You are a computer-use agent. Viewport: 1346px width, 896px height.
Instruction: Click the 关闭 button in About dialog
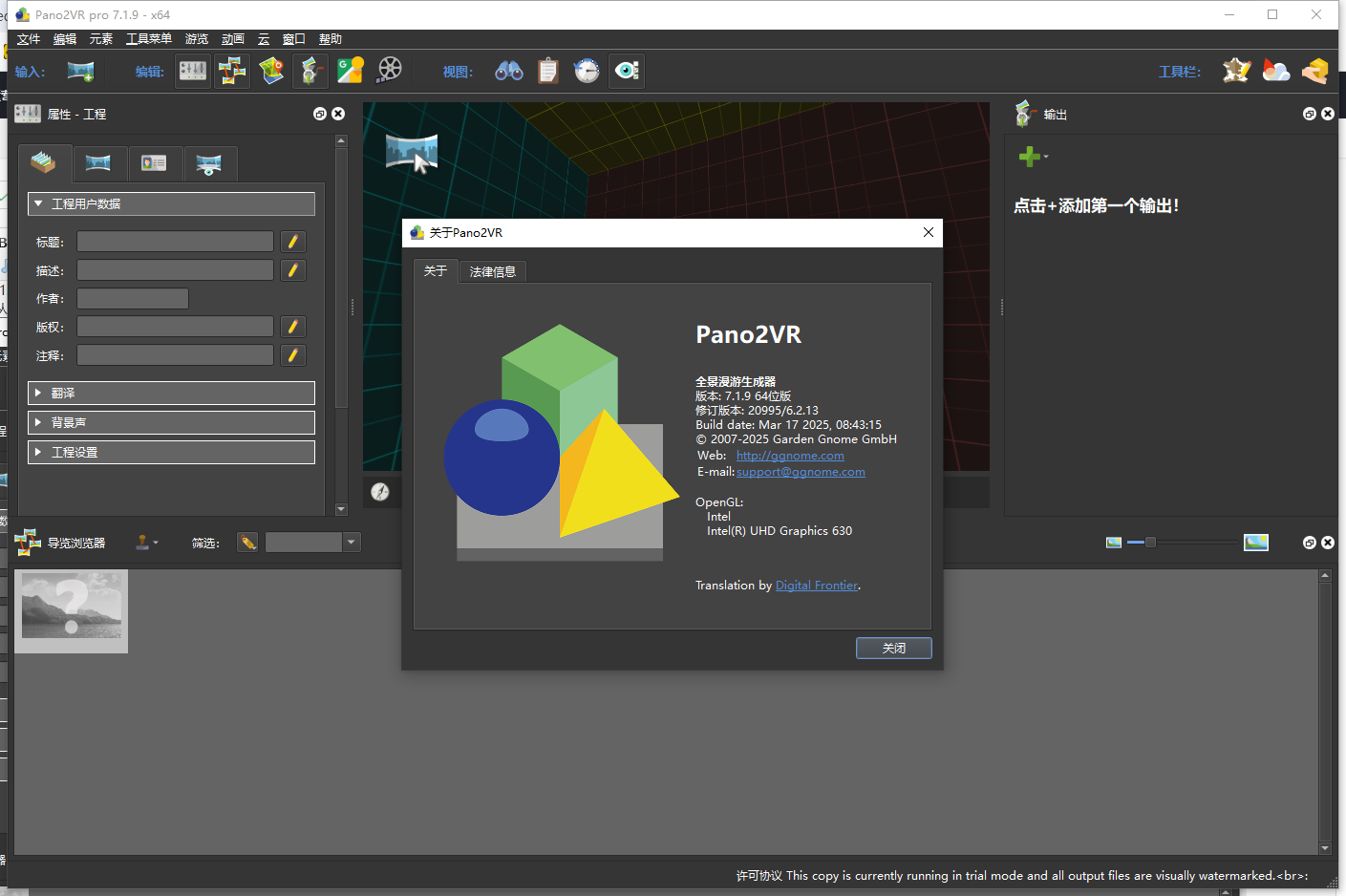pyautogui.click(x=894, y=648)
